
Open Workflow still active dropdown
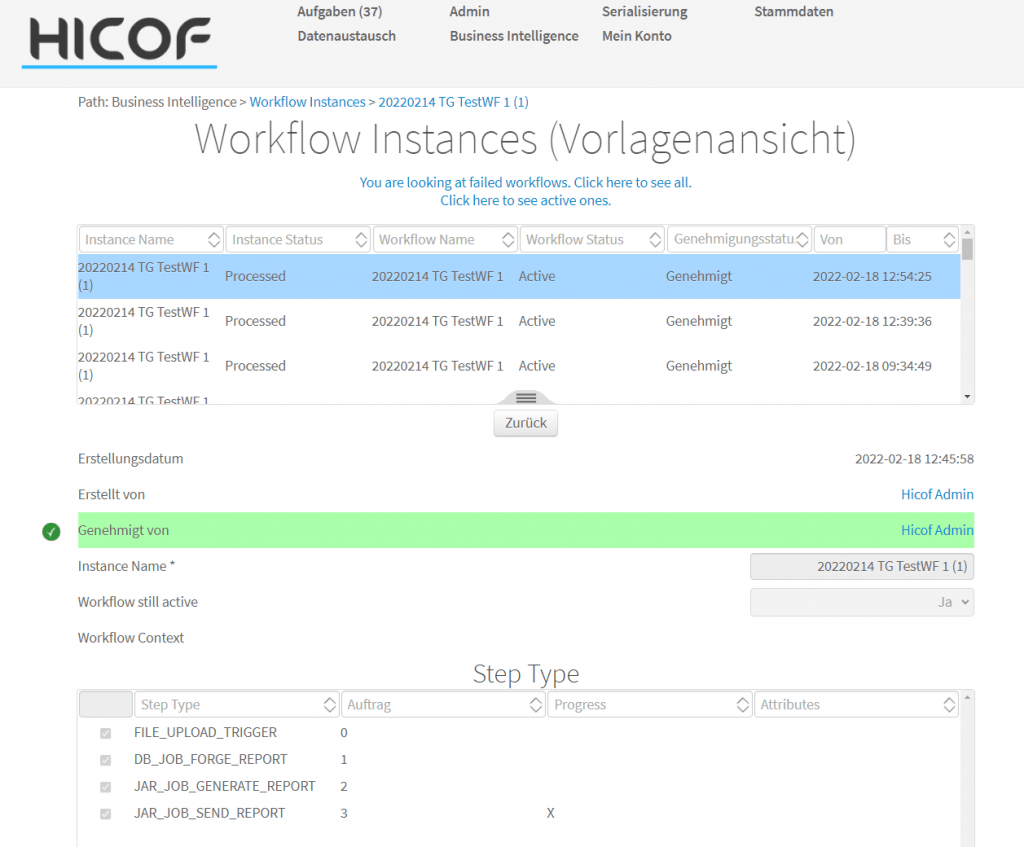coord(862,602)
